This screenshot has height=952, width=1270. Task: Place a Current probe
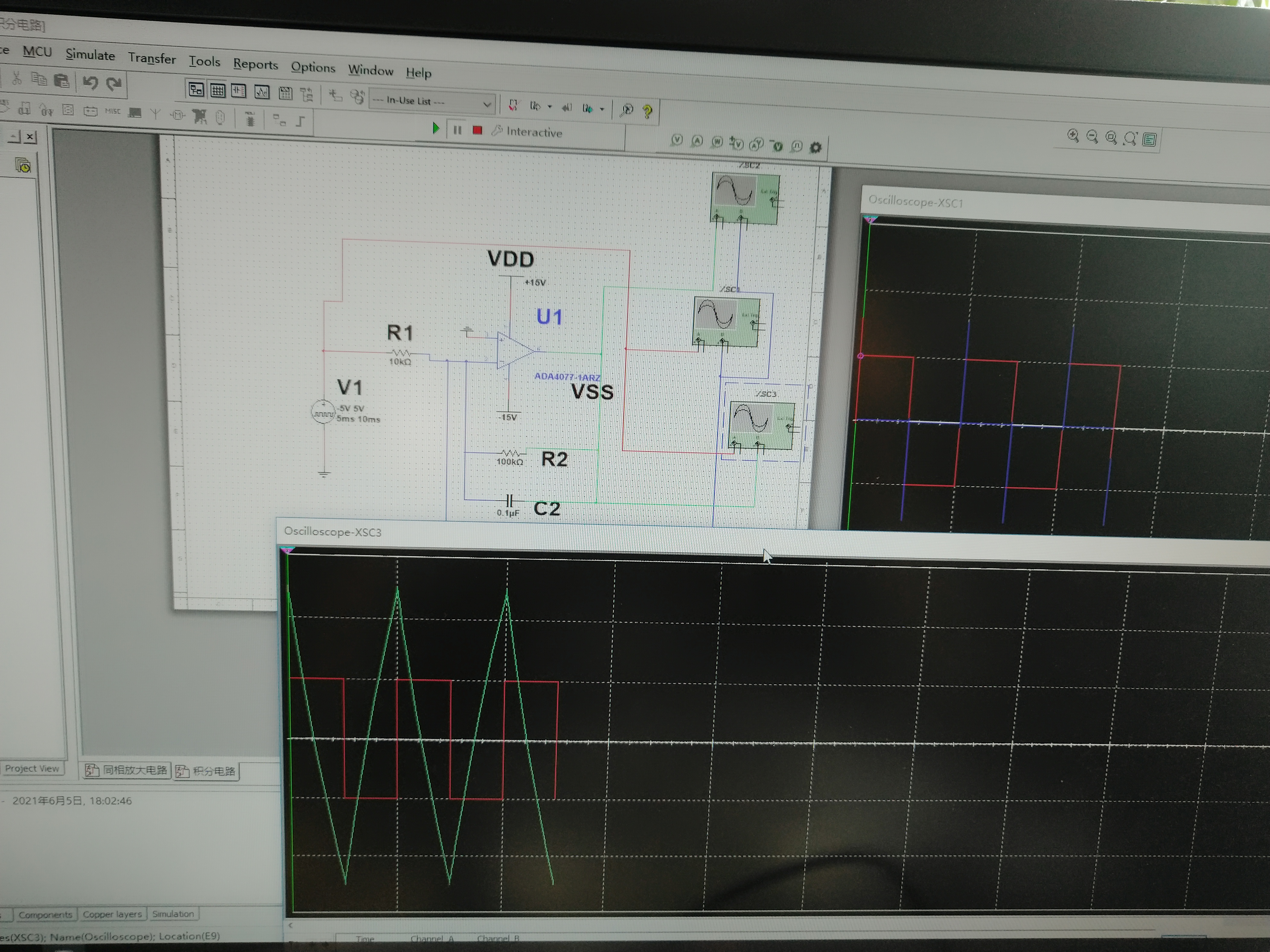tap(697, 141)
